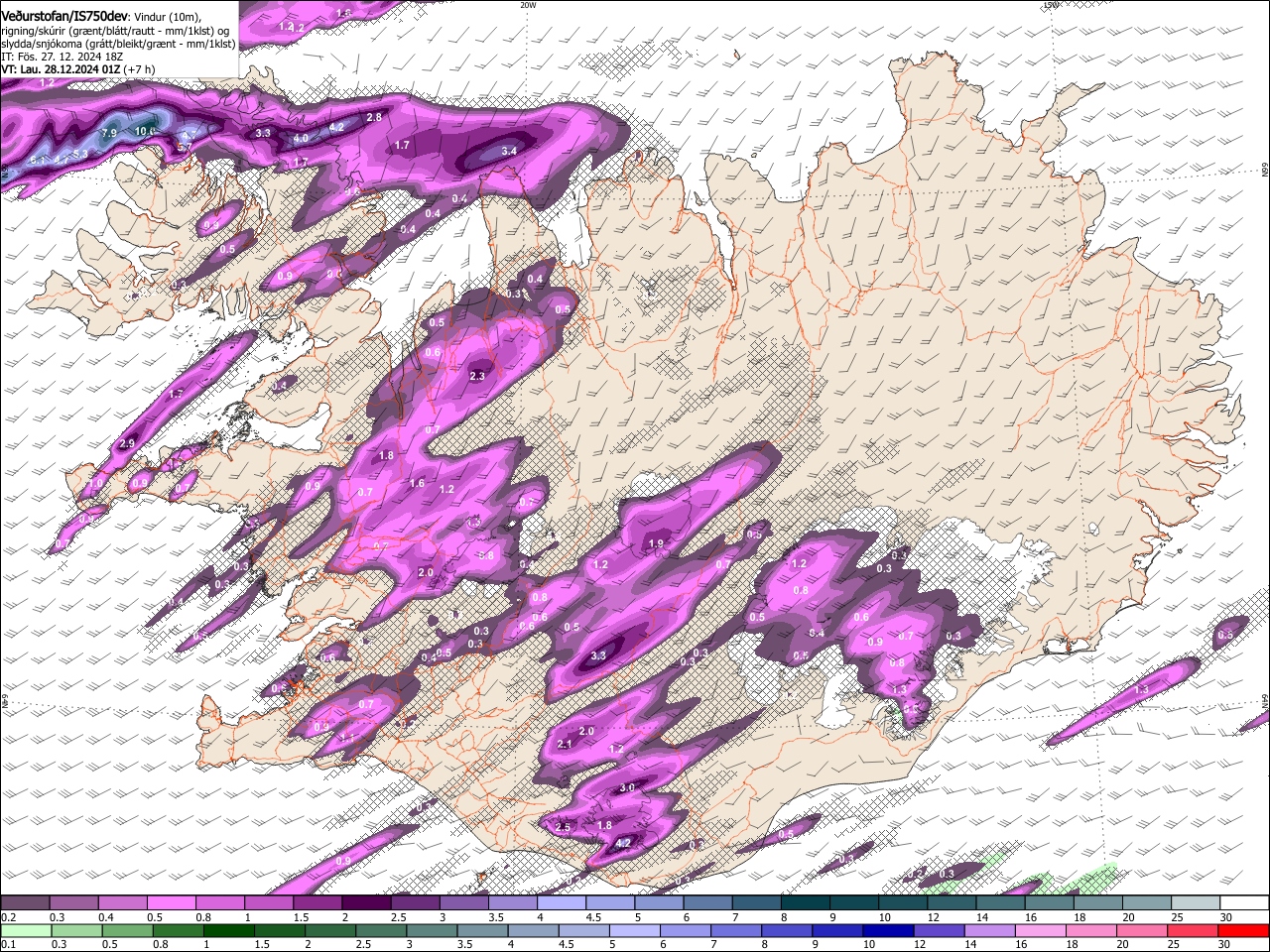Click the 20W longitude label
Image resolution: width=1270 pixels, height=952 pixels.
click(x=528, y=5)
